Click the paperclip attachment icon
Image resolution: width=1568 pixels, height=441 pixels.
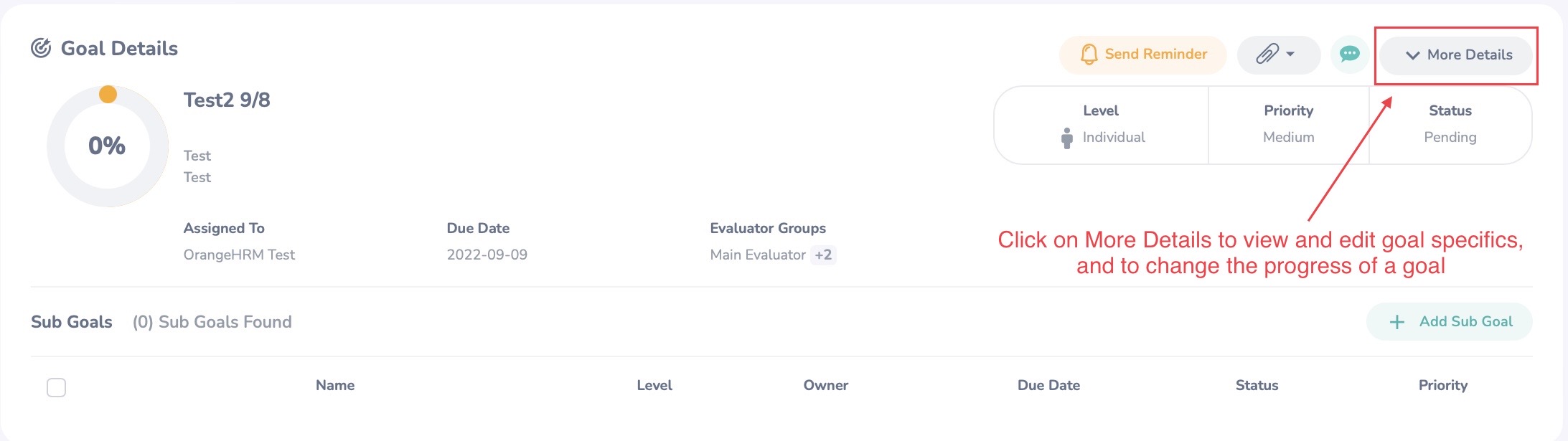pos(1267,54)
